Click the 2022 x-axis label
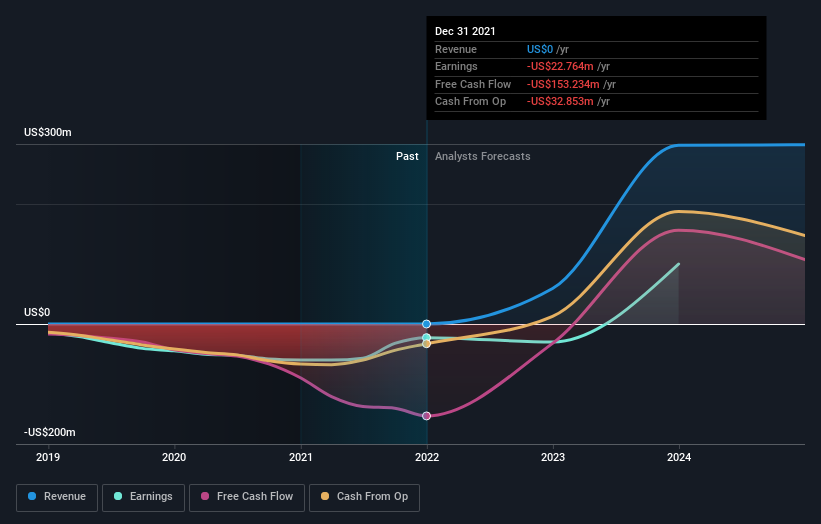821x524 pixels. [427, 457]
